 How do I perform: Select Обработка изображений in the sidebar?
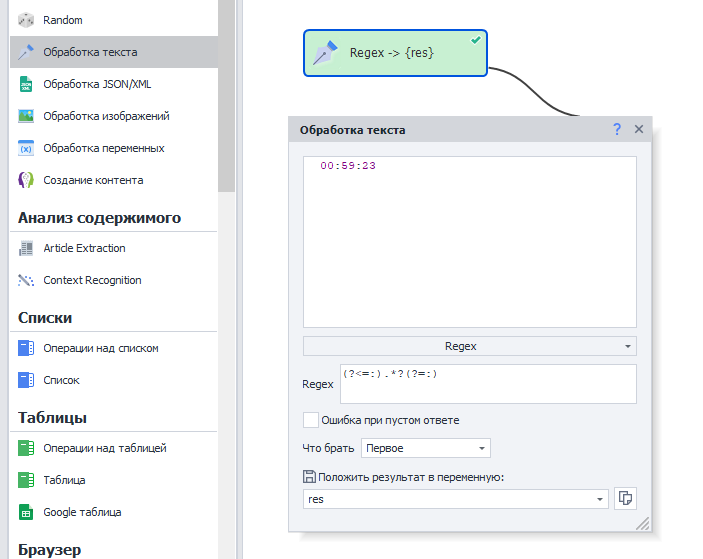point(114,116)
